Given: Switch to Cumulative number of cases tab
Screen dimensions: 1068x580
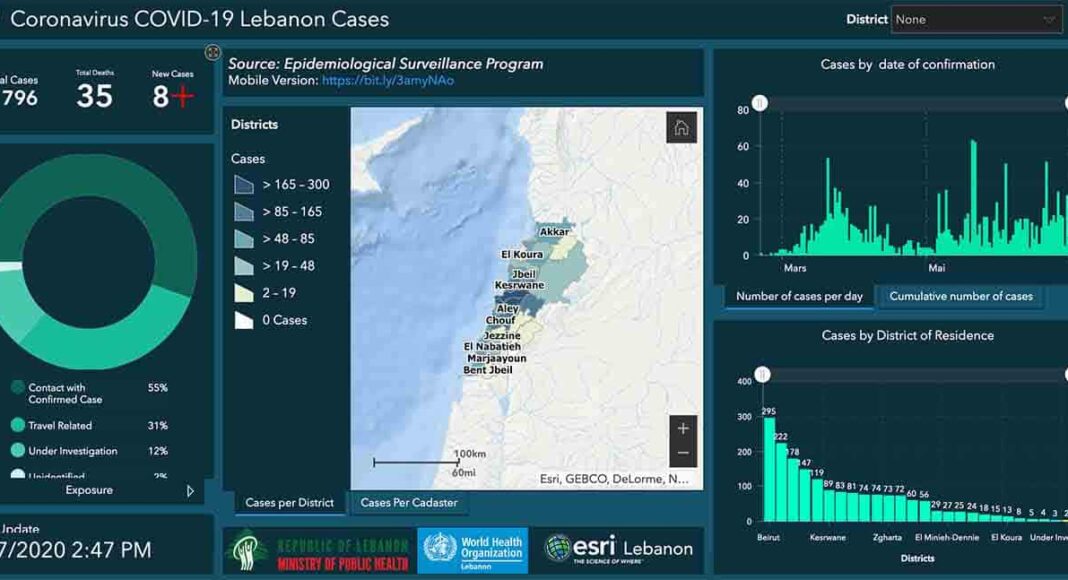Looking at the screenshot, I should [x=960, y=296].
